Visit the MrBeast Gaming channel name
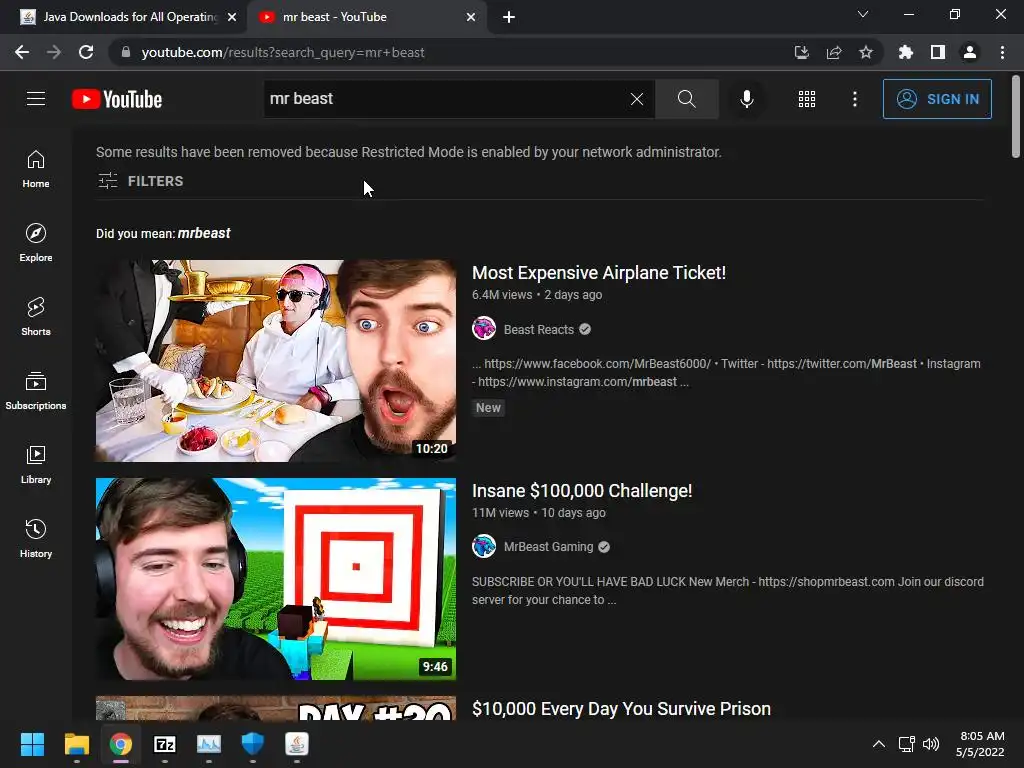This screenshot has height=768, width=1024. point(549,547)
